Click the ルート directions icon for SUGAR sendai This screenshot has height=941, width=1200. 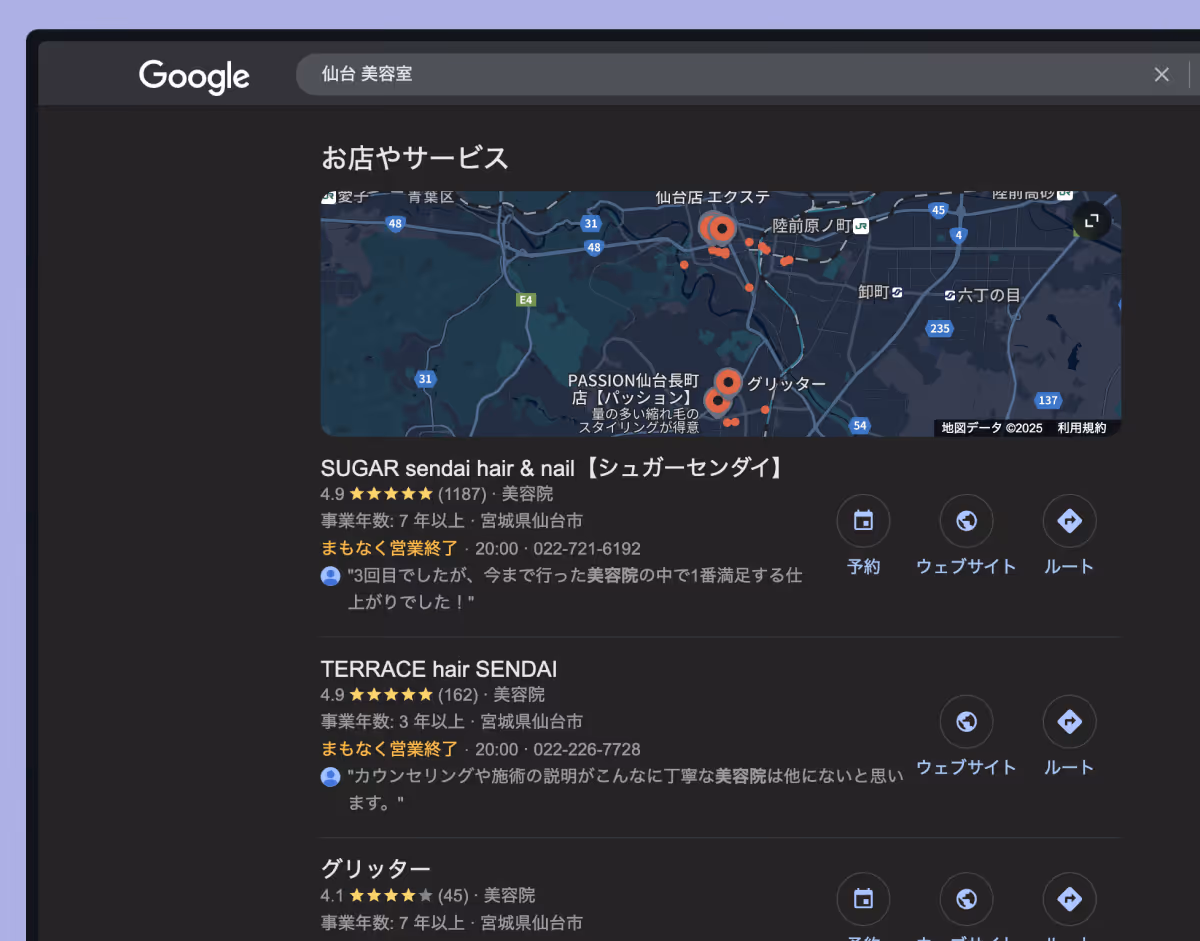pos(1069,521)
